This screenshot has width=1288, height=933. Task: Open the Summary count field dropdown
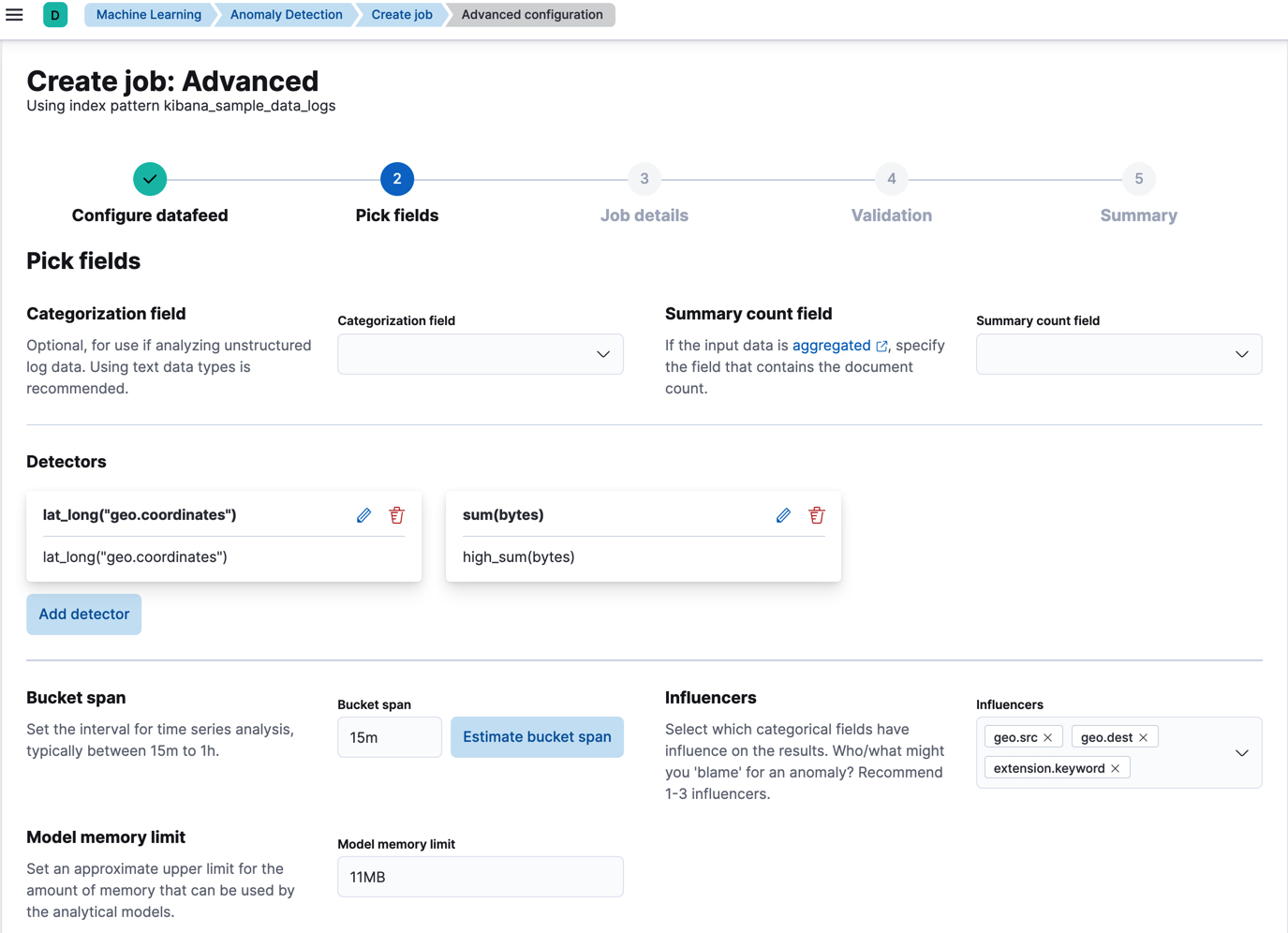(x=1241, y=353)
